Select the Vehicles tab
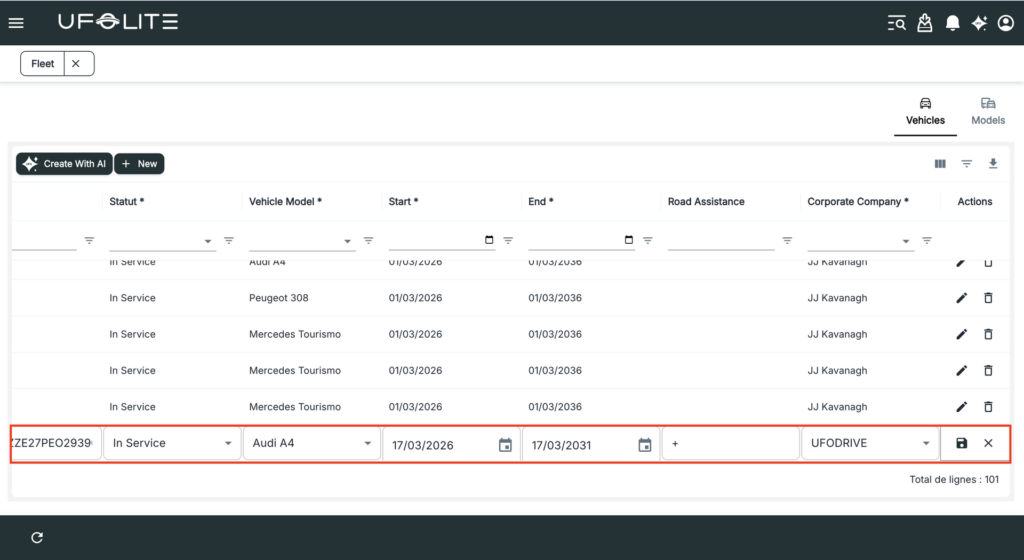The image size is (1024, 560). [925, 111]
